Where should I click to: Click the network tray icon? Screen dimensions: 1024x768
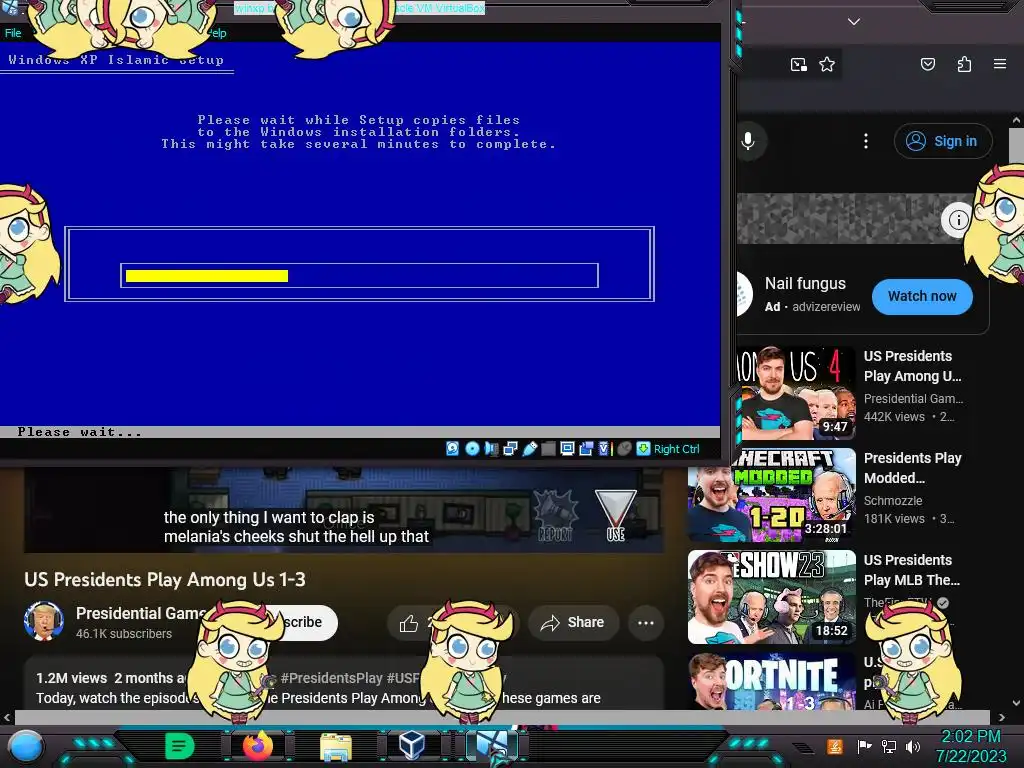(x=889, y=746)
